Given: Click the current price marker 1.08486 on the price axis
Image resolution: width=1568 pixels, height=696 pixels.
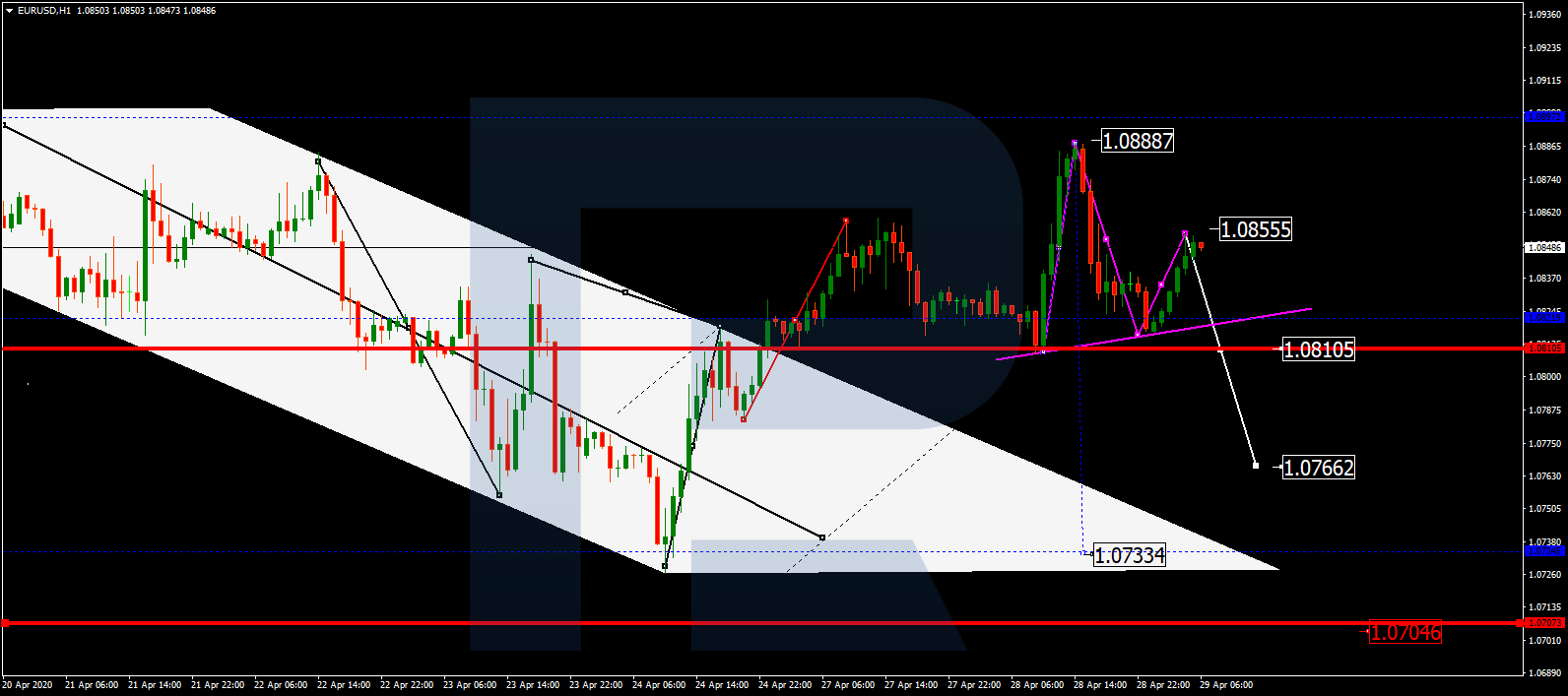Looking at the screenshot, I should click(x=1544, y=248).
